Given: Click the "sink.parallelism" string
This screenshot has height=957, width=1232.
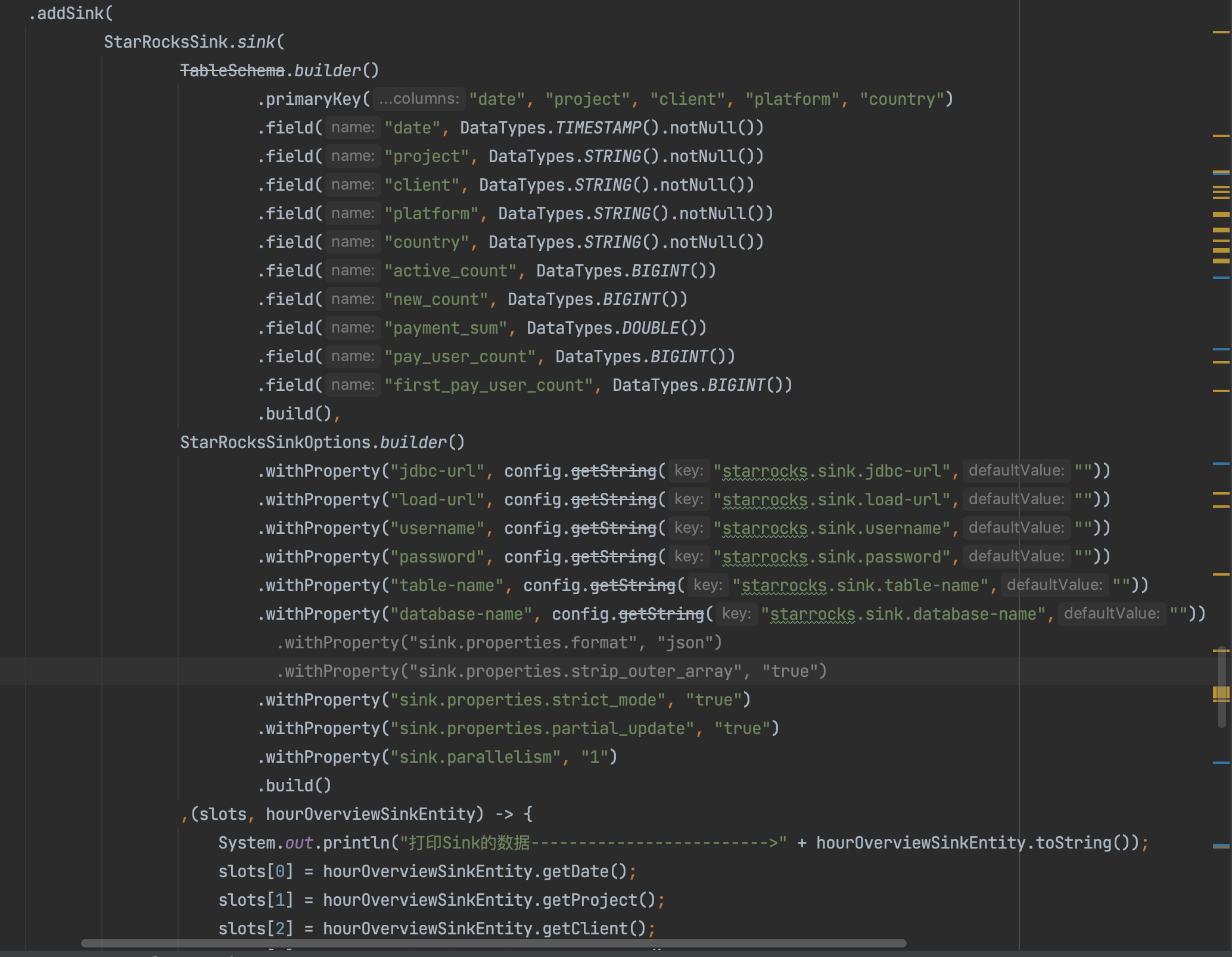Looking at the screenshot, I should (475, 757).
